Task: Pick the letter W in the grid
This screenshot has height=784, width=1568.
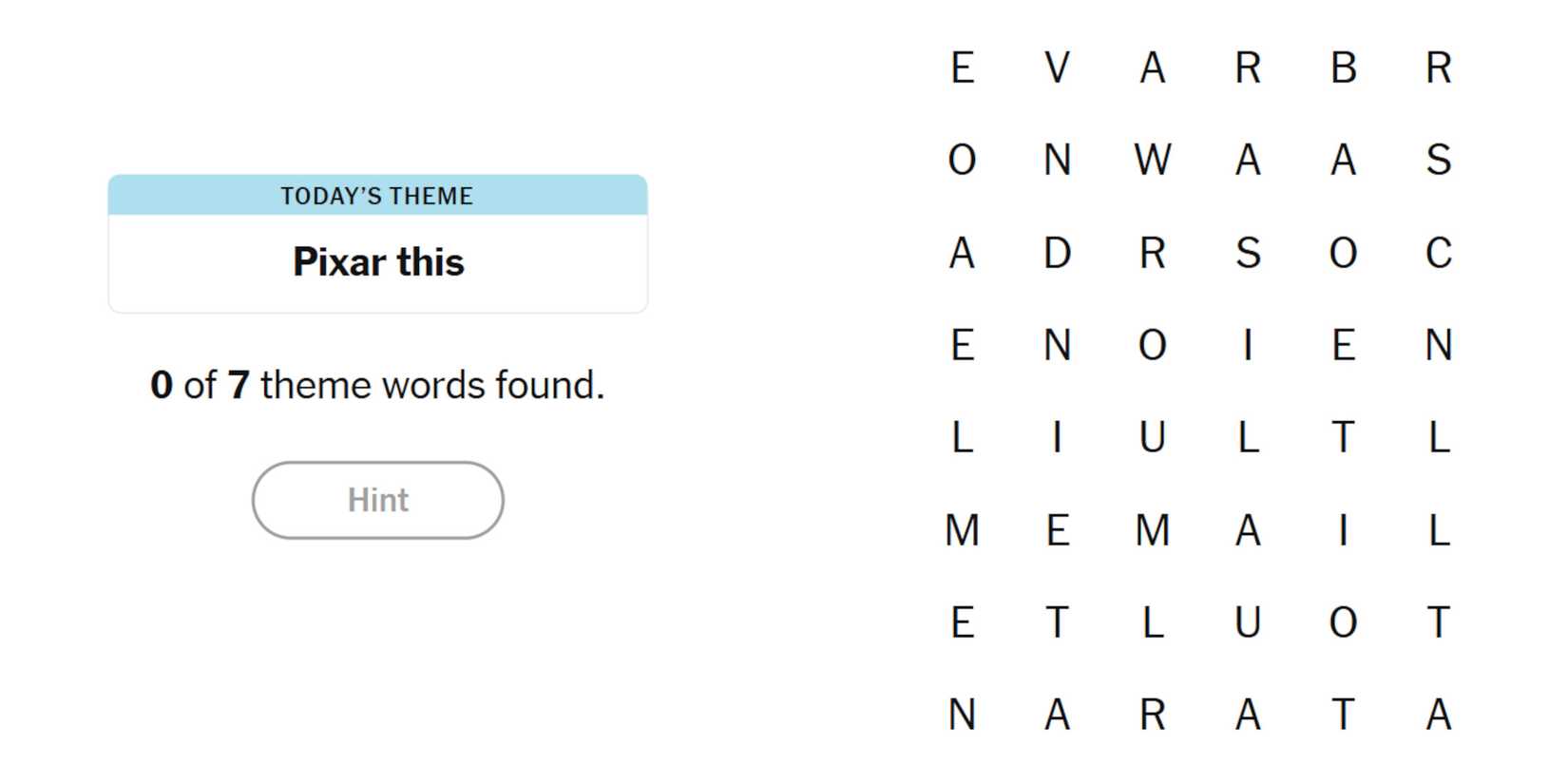Action: (x=1152, y=160)
